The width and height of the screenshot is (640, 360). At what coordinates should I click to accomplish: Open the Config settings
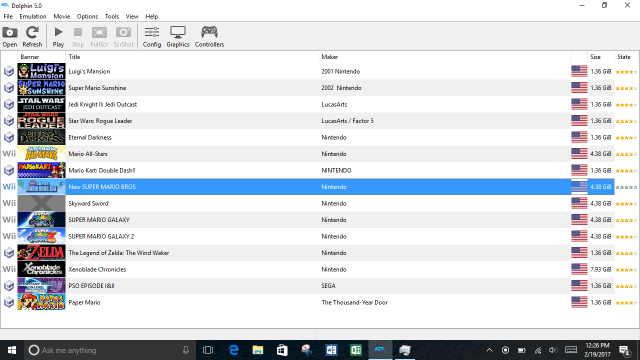(x=152, y=36)
